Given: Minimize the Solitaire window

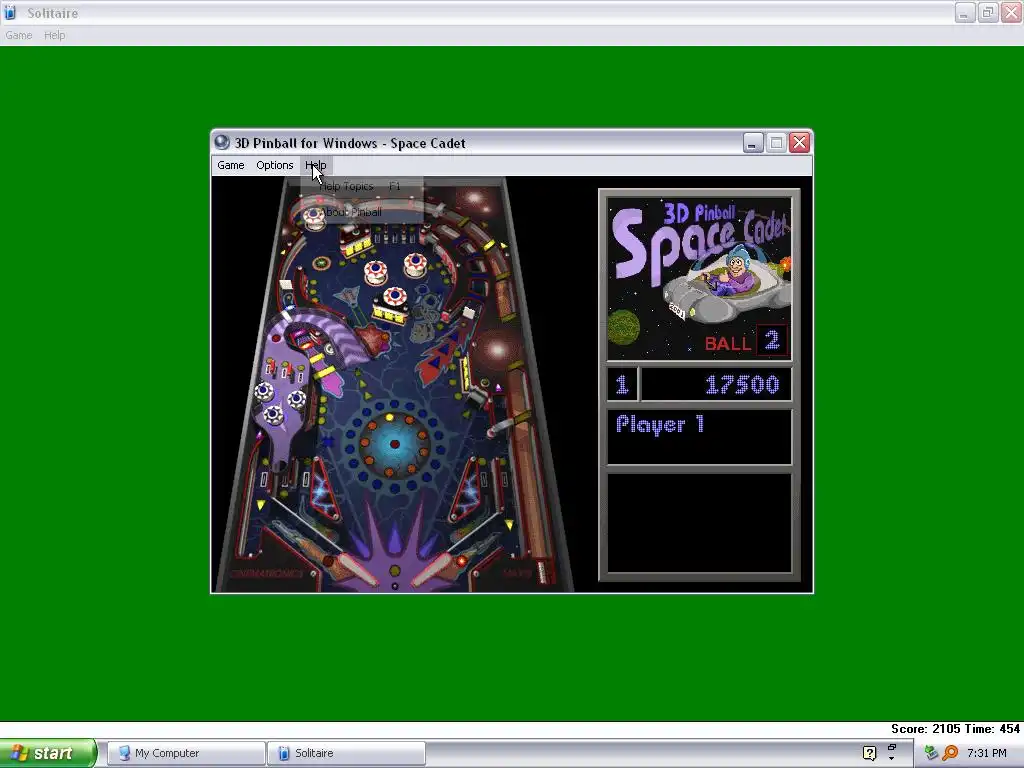Looking at the screenshot, I should [x=964, y=12].
